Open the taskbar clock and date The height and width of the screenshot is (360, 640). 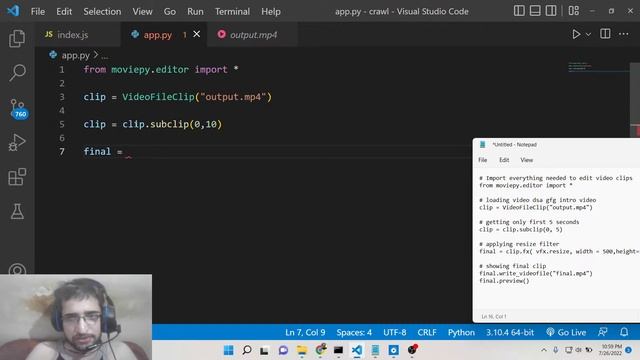coord(611,350)
